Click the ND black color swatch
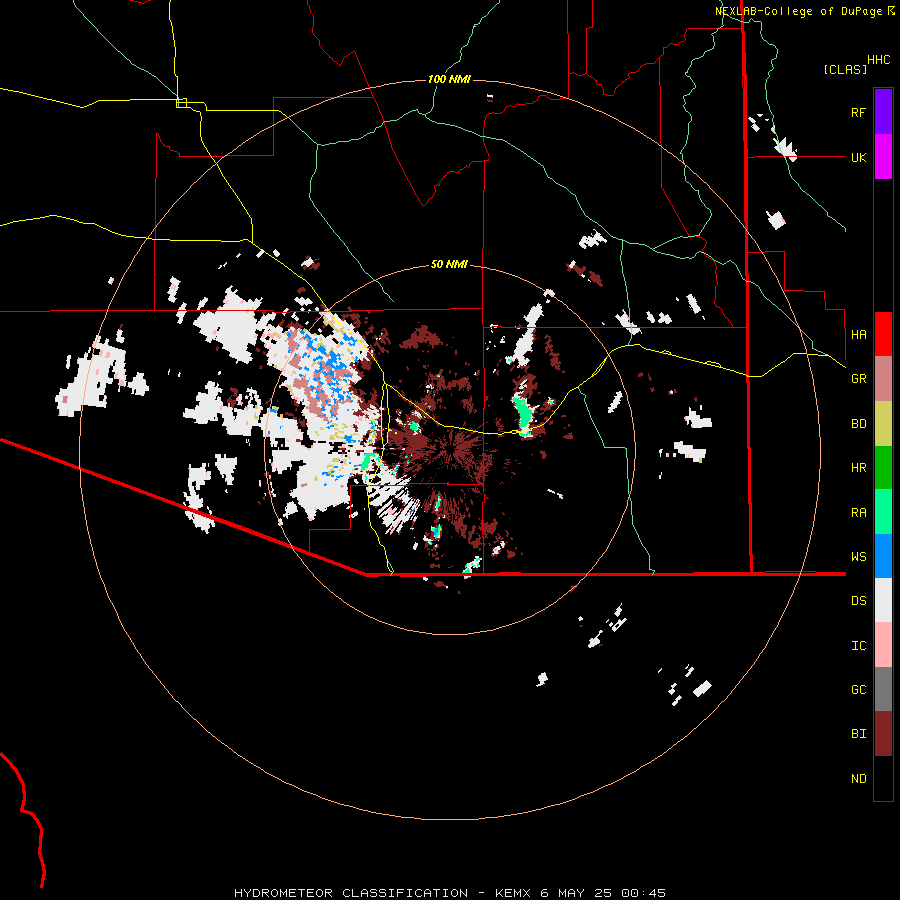 (883, 778)
